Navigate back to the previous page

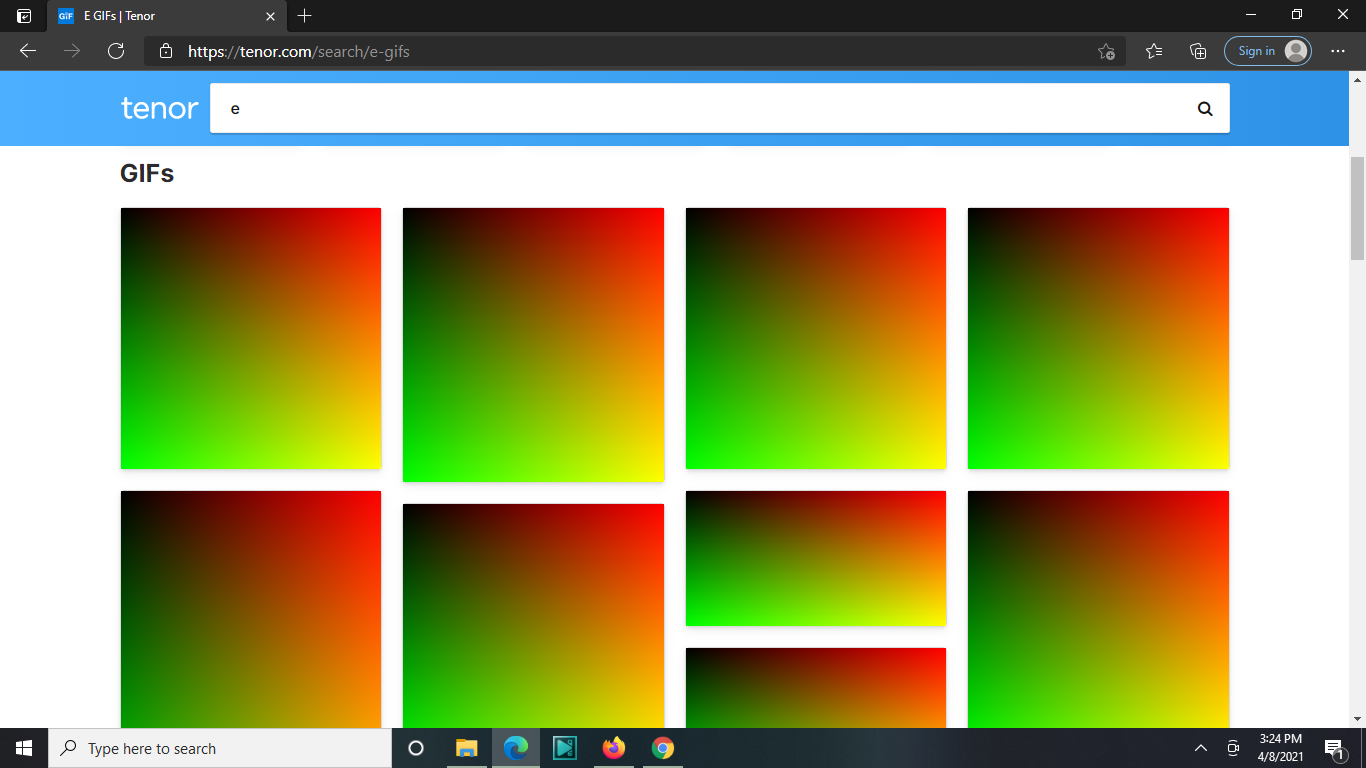pyautogui.click(x=27, y=51)
